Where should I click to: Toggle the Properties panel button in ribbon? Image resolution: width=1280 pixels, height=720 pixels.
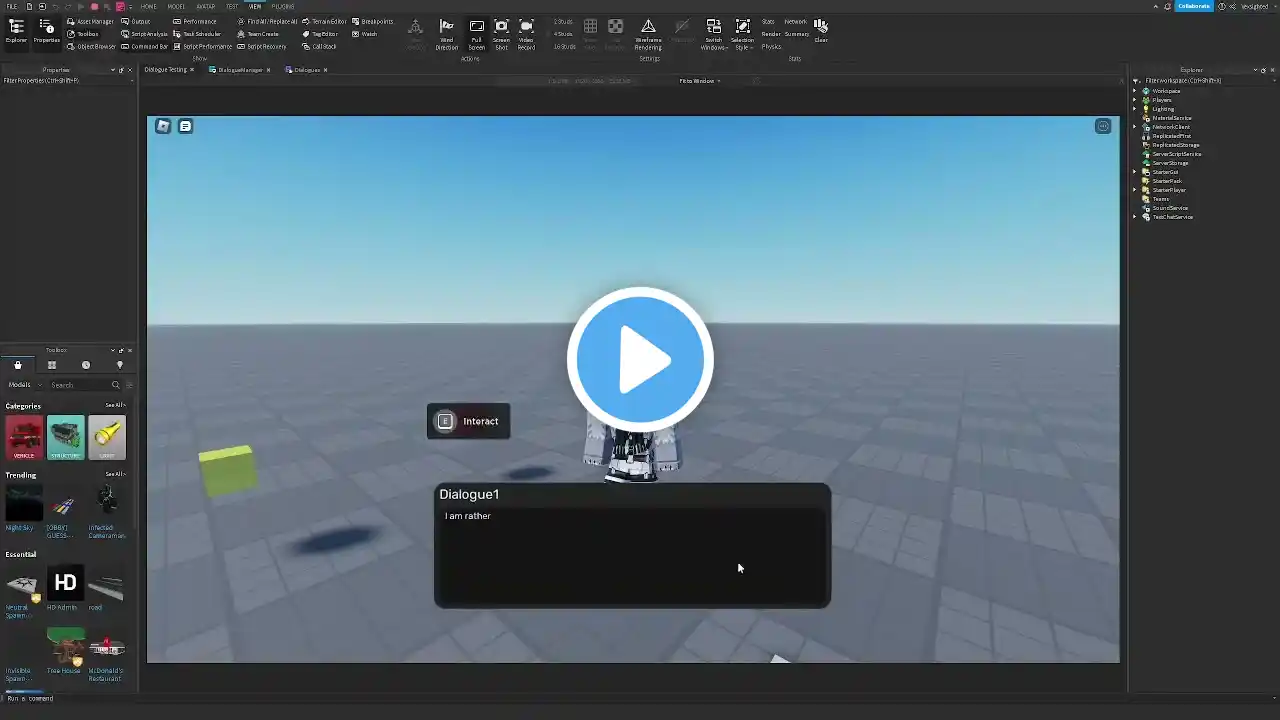tap(47, 31)
